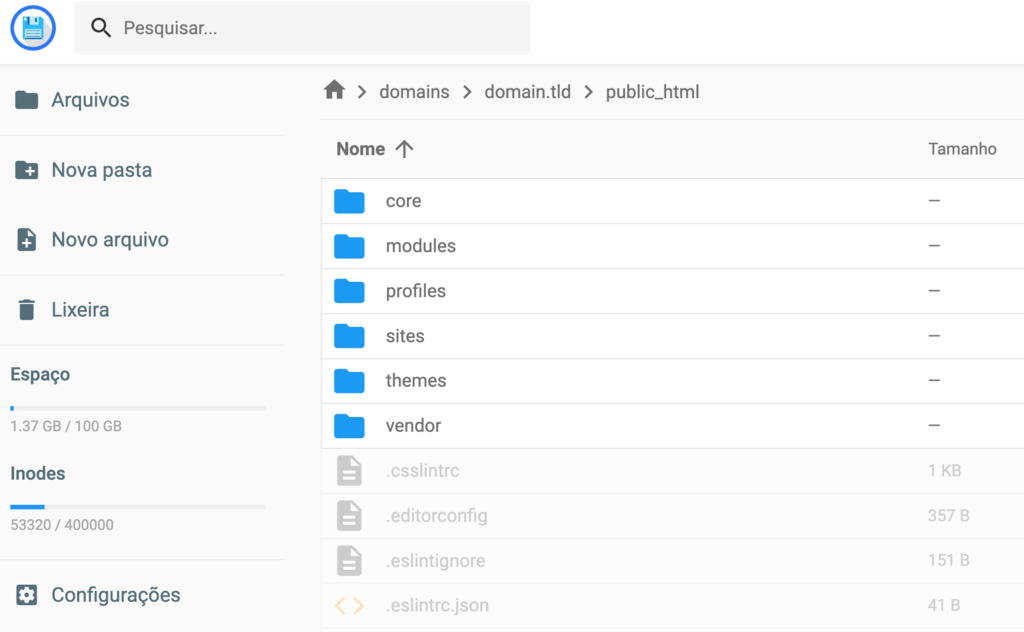
Task: Click the Configurações gear icon
Action: point(27,595)
